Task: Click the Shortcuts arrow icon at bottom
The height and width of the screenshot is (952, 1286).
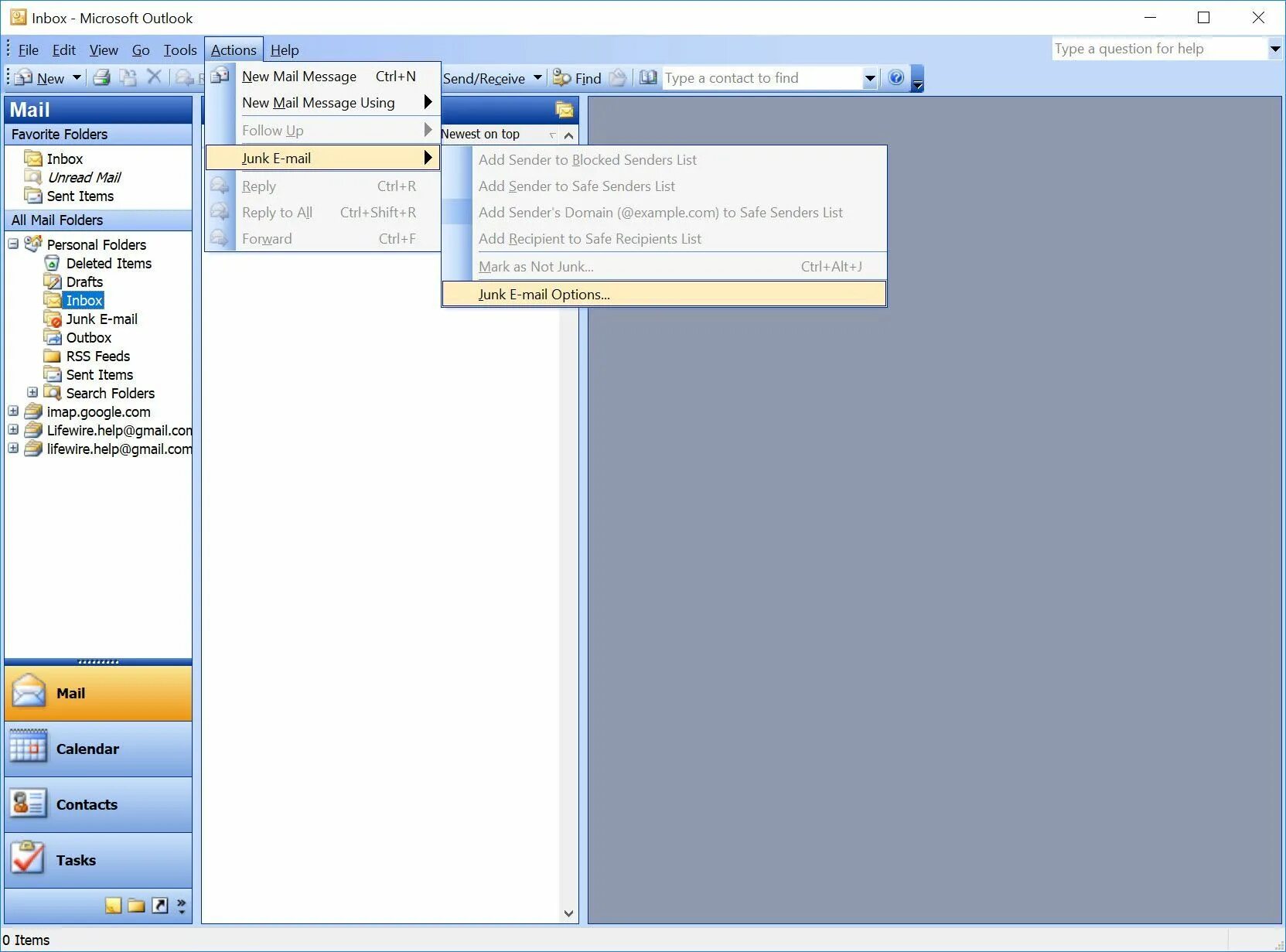Action: pyautogui.click(x=161, y=906)
